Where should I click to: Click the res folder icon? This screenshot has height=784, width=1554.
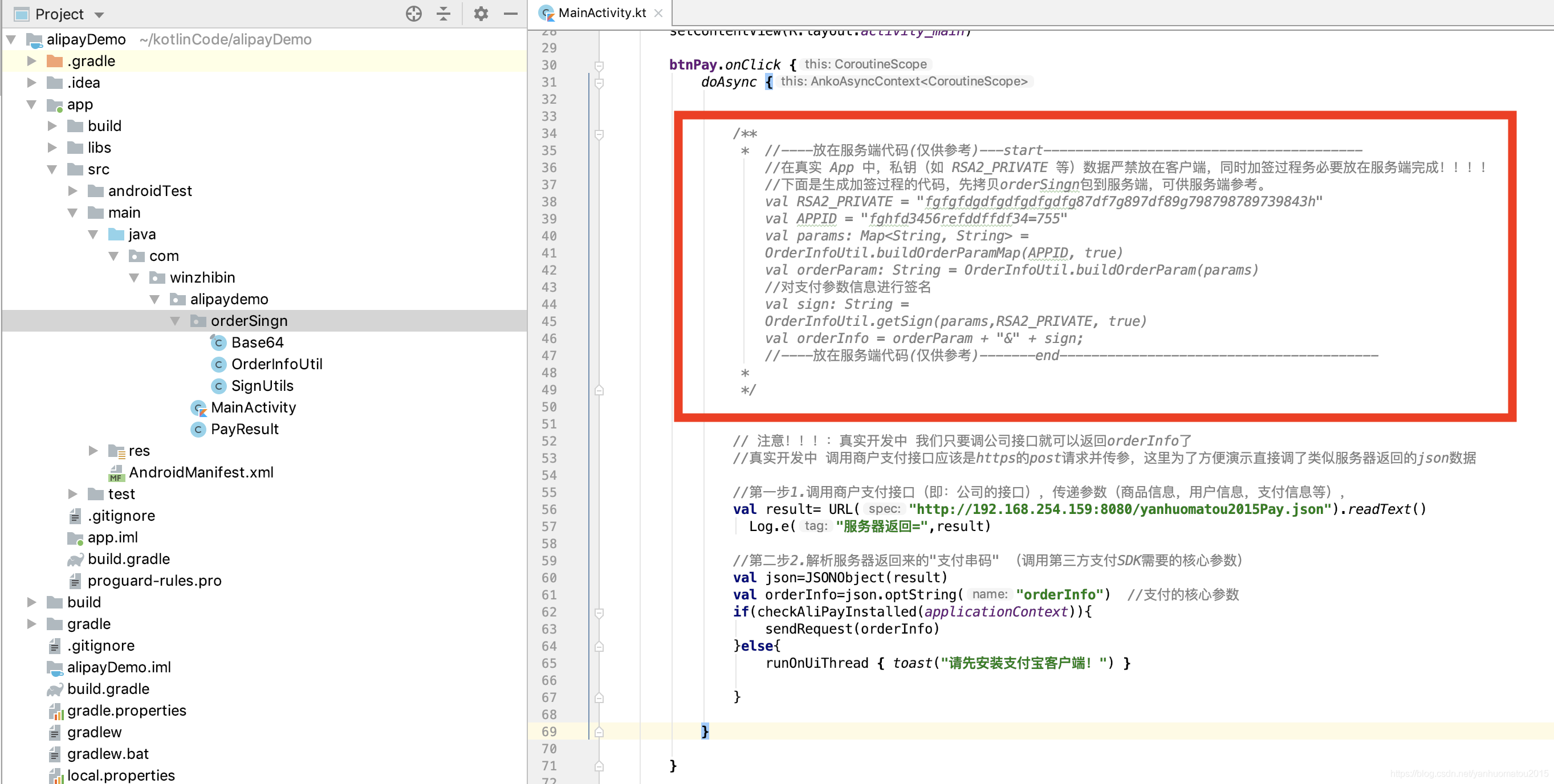(x=116, y=451)
